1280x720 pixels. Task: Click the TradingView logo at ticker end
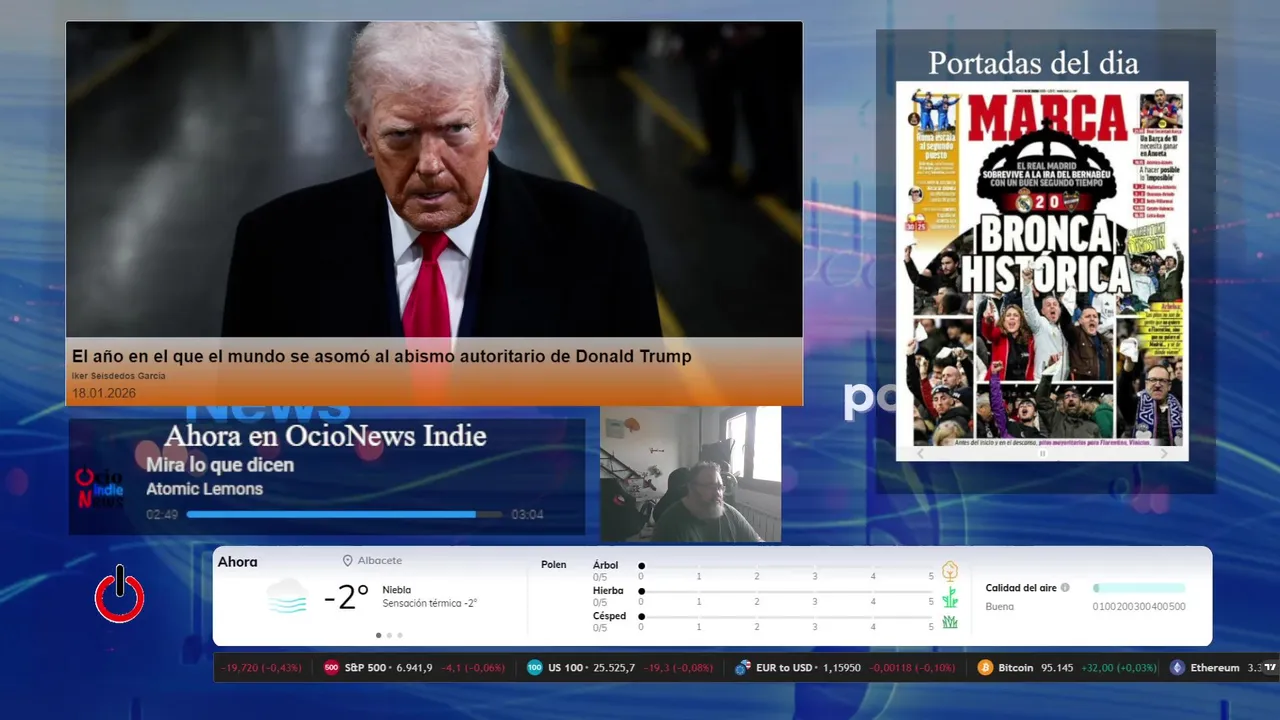(1271, 667)
